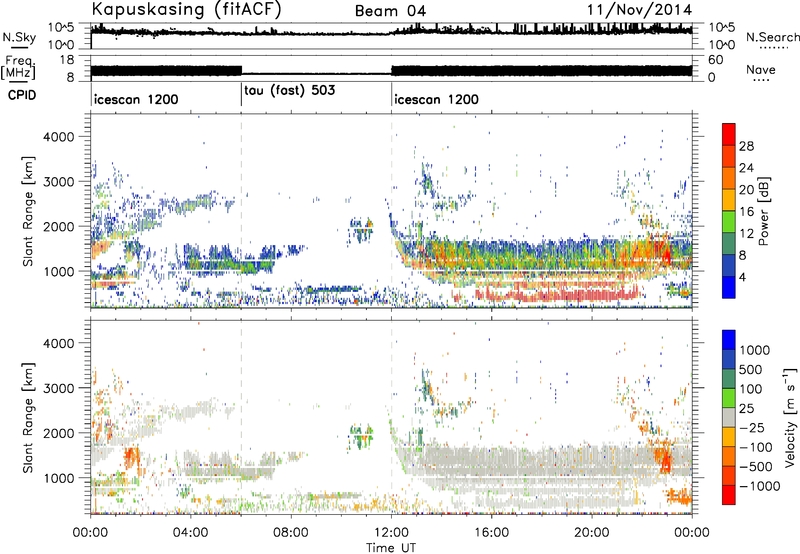Image resolution: width=800 pixels, height=554 pixels.
Task: Click the 'N.Search' legend label
Action: (x=772, y=37)
